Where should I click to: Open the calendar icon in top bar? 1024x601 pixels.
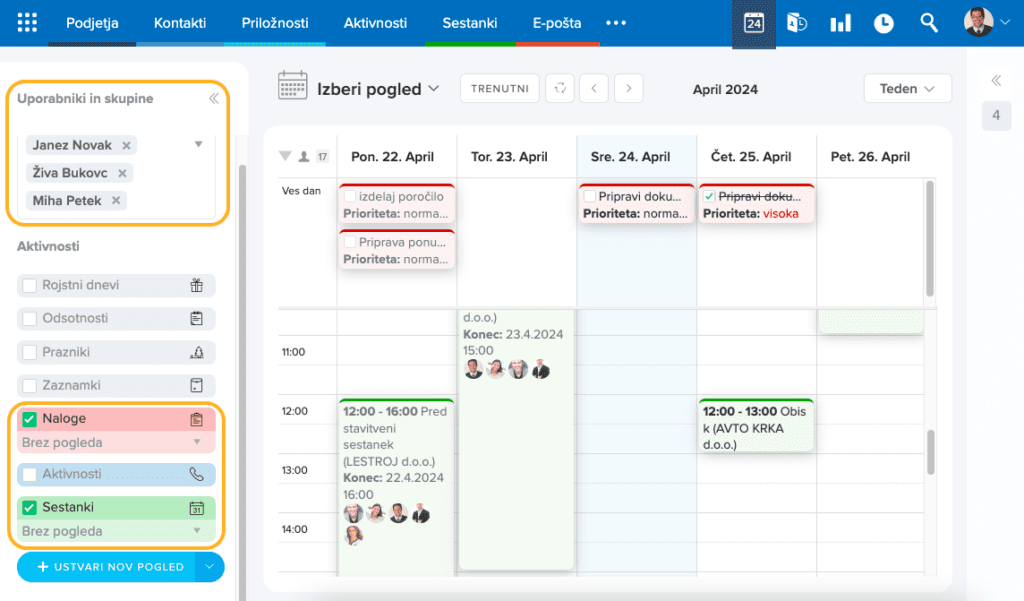754,23
